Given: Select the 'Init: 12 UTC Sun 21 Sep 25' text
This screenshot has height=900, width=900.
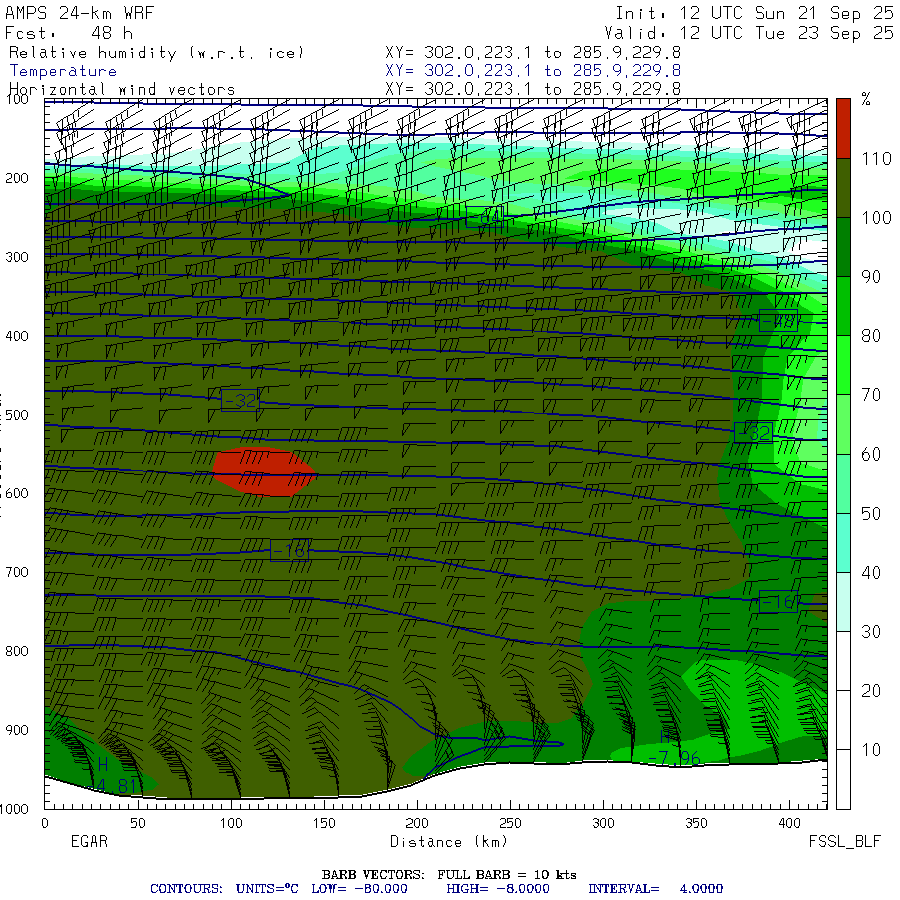Looking at the screenshot, I should (x=754, y=13).
